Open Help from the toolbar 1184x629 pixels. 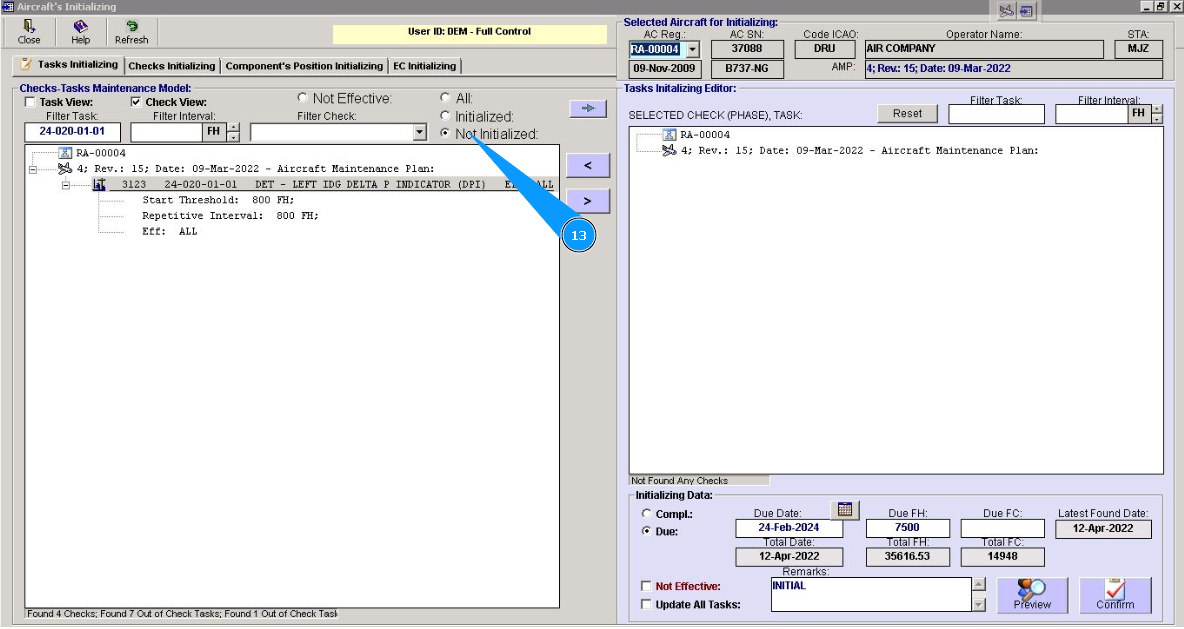[x=80, y=32]
